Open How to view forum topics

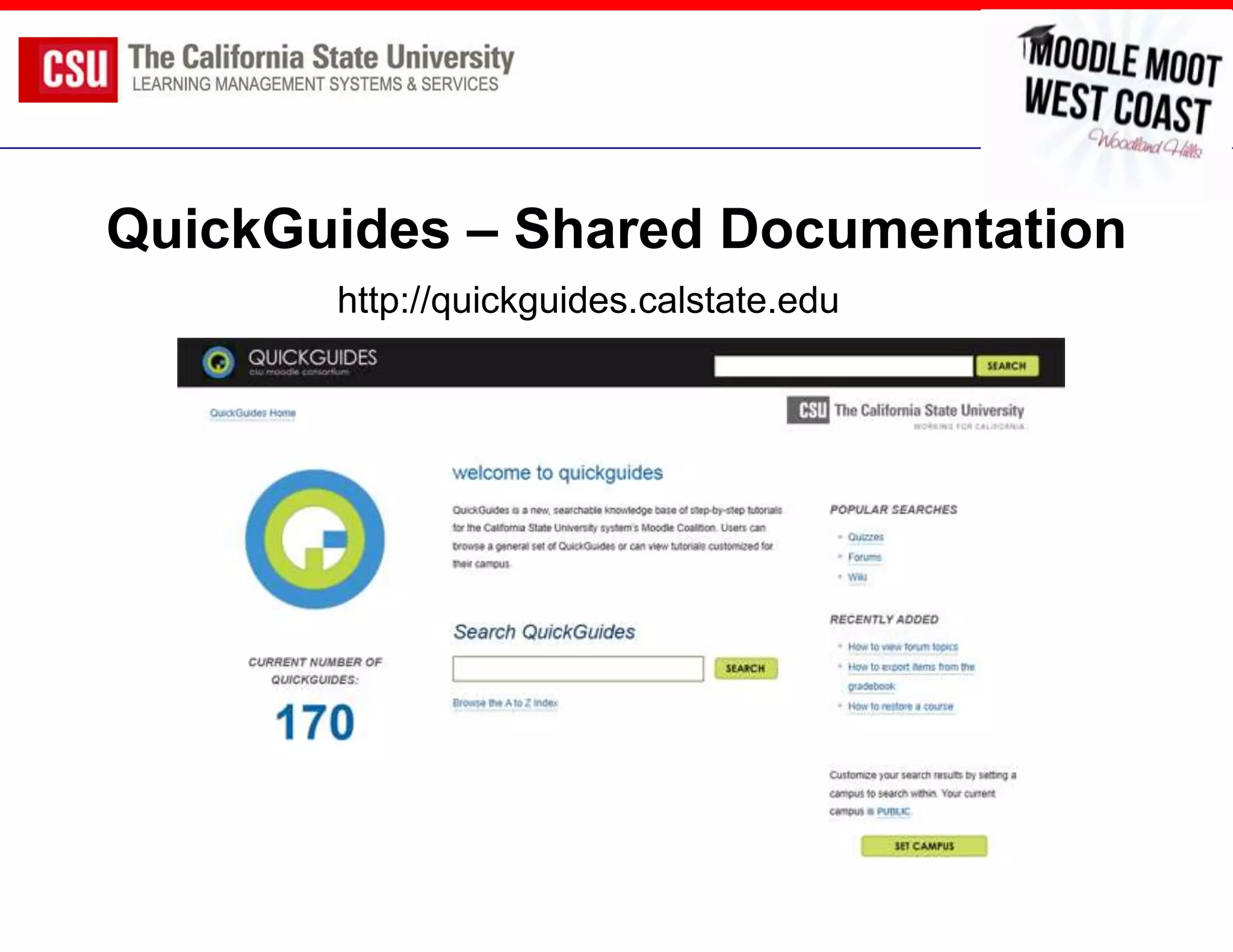903,647
